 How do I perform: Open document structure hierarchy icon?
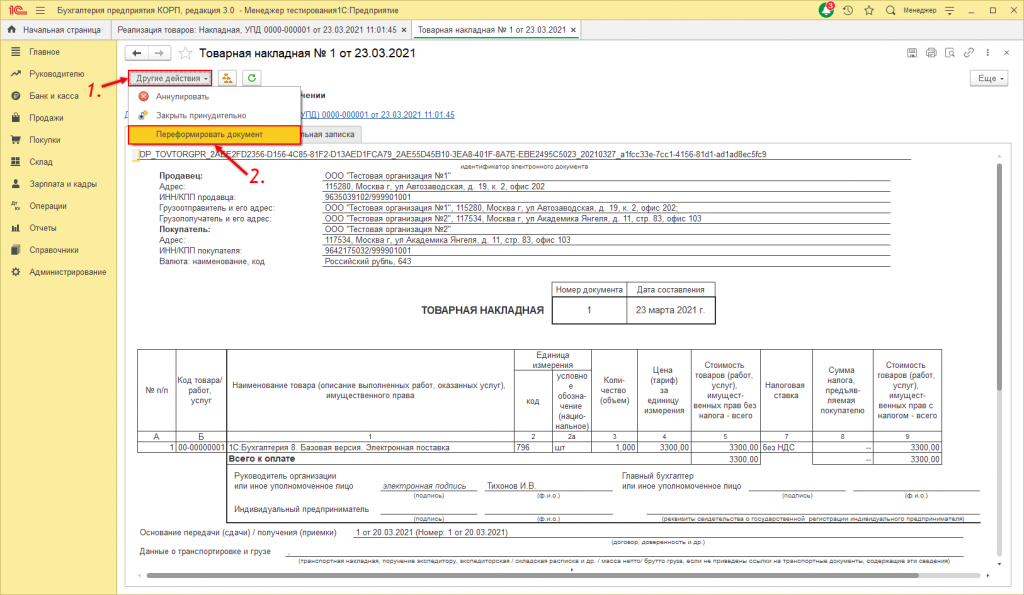tap(227, 78)
